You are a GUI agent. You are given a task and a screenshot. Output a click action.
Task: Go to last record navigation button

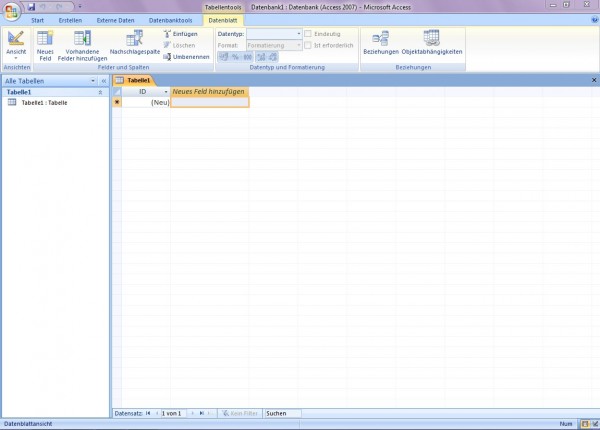202,413
